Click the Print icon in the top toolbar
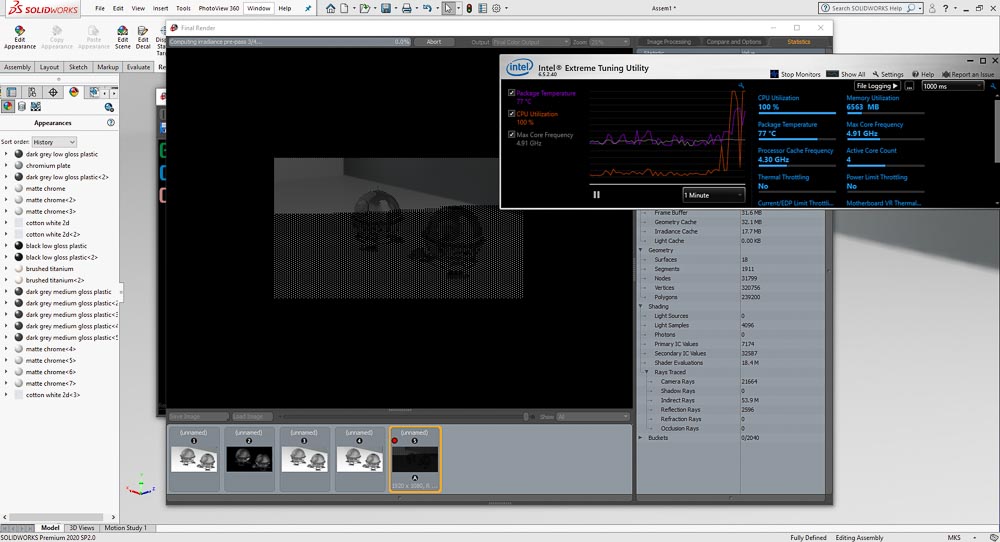This screenshot has width=1000, height=542. (406, 9)
